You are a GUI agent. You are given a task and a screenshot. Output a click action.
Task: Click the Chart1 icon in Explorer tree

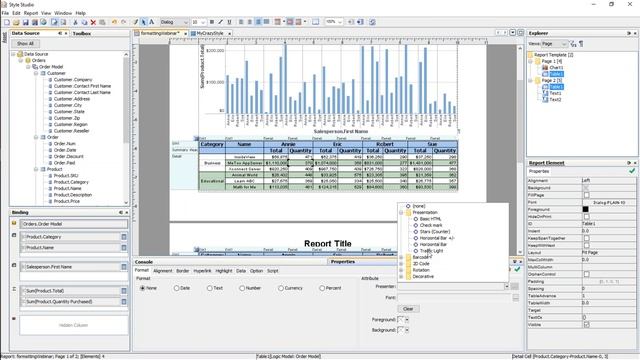545,67
